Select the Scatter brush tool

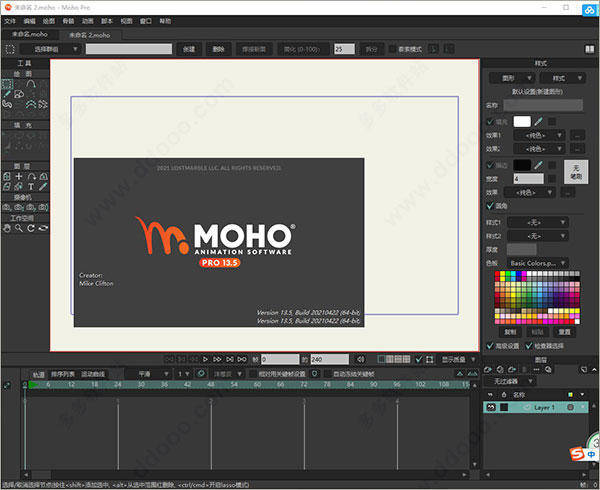coord(43,104)
